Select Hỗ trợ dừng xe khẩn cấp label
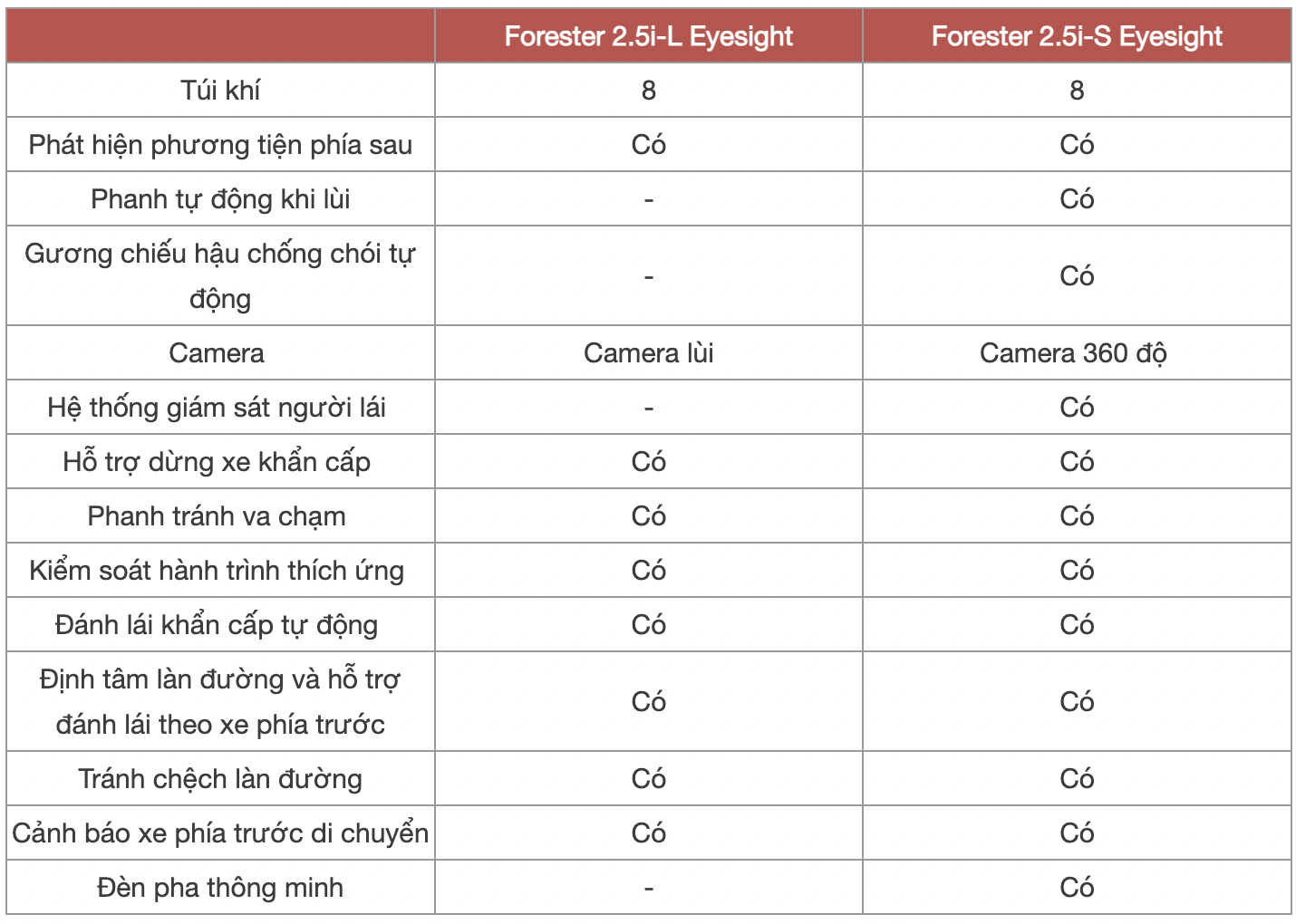 coord(217,462)
